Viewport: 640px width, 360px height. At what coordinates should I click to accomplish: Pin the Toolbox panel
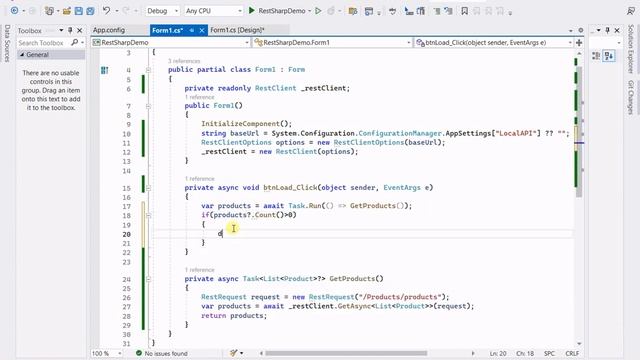click(70, 30)
